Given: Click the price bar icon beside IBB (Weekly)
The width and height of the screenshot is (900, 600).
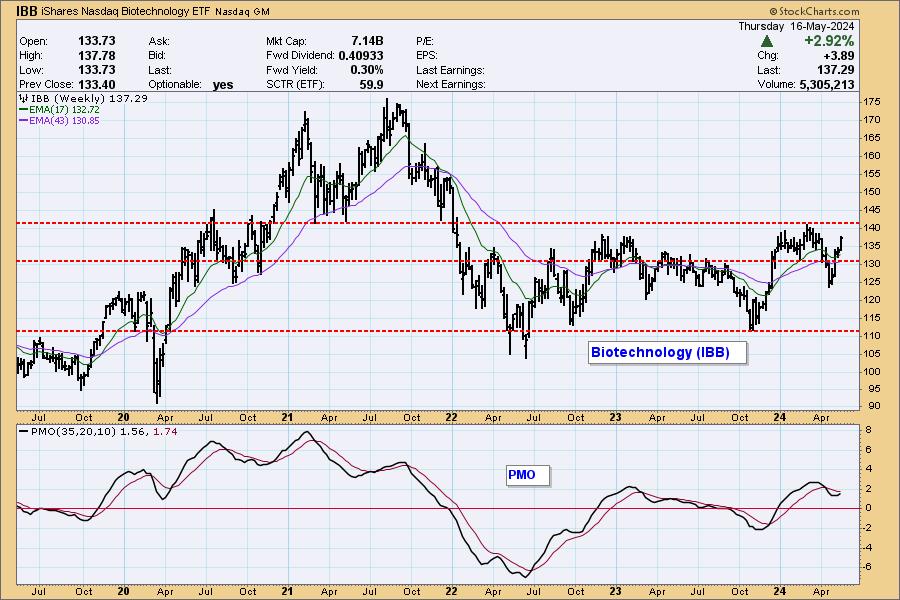Looking at the screenshot, I should click(x=24, y=98).
